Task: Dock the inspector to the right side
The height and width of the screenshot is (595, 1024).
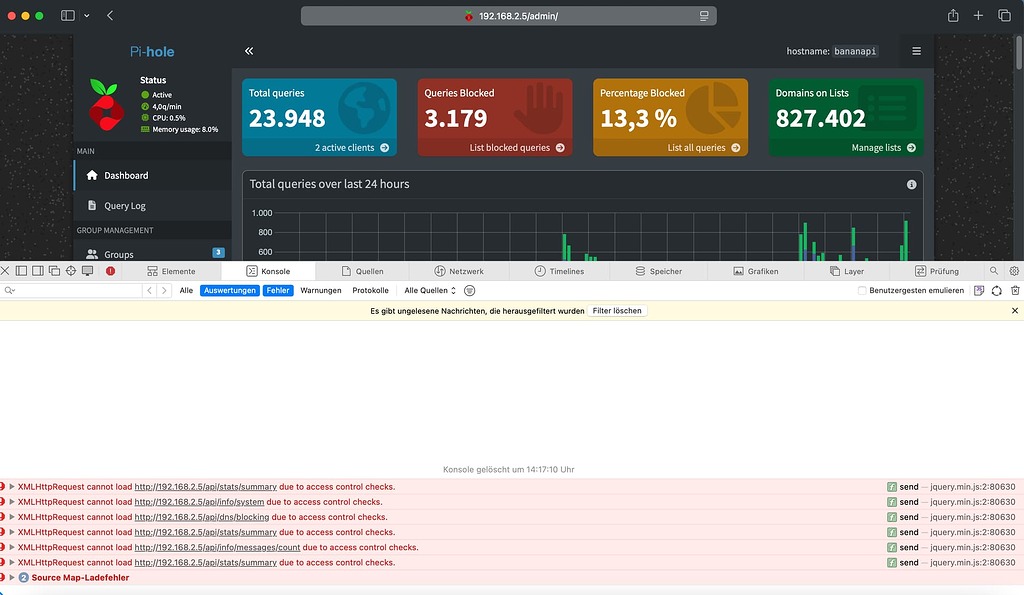Action: coord(38,271)
